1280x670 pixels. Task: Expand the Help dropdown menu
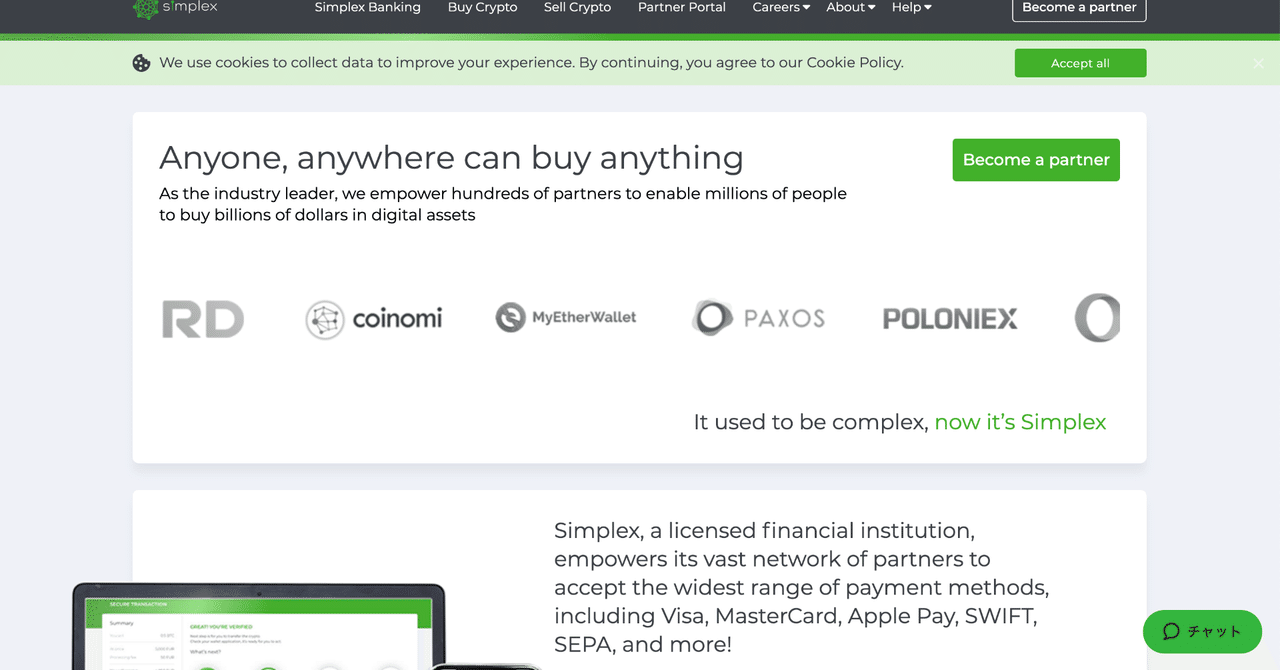(911, 8)
